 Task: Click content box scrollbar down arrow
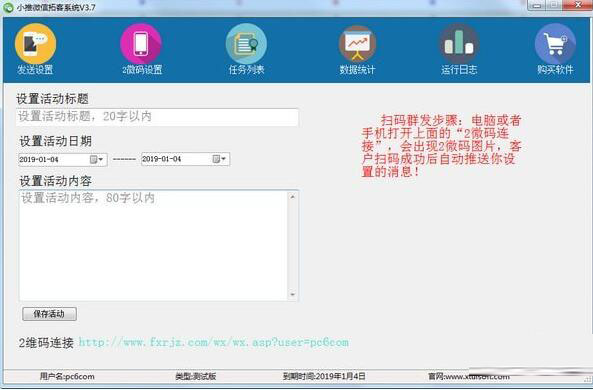pyautogui.click(x=292, y=294)
